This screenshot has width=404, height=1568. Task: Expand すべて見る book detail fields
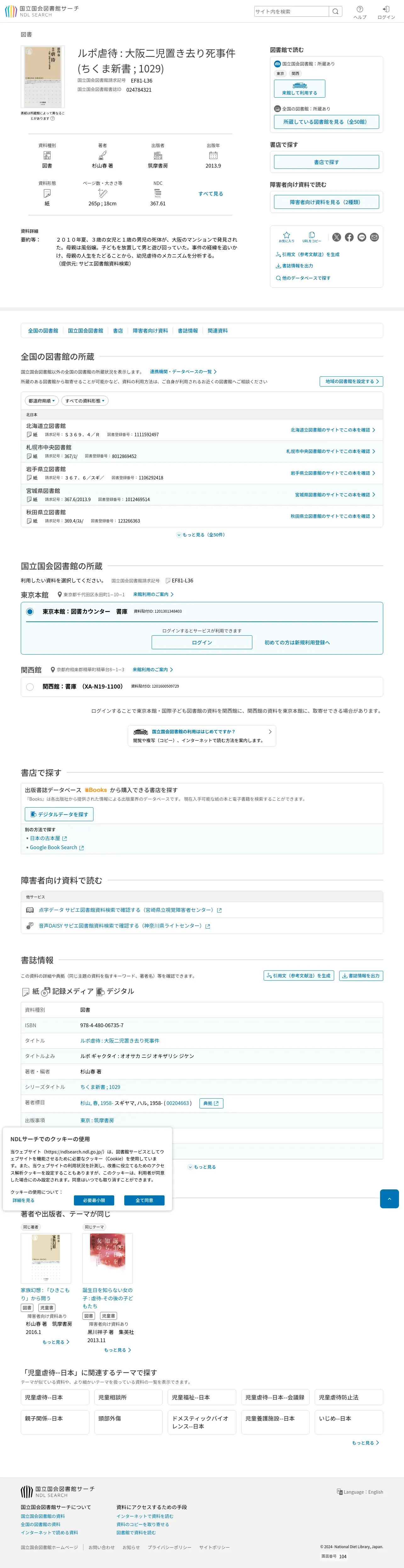(x=210, y=194)
